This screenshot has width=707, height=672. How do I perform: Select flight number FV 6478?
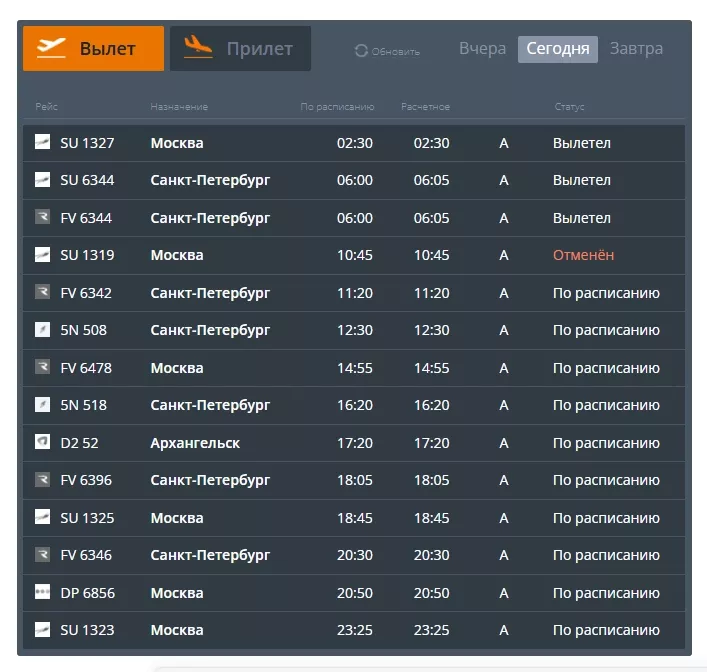(86, 368)
